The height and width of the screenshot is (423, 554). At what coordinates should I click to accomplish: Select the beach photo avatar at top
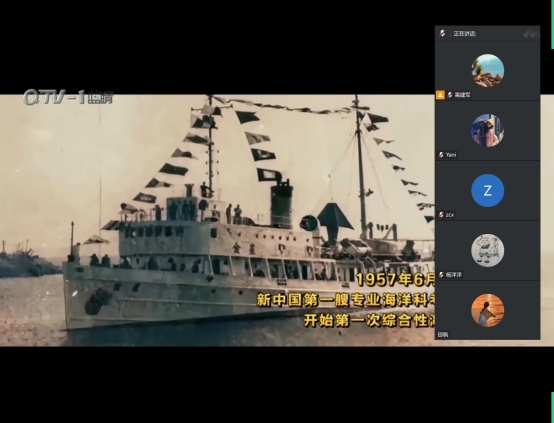(x=488, y=70)
